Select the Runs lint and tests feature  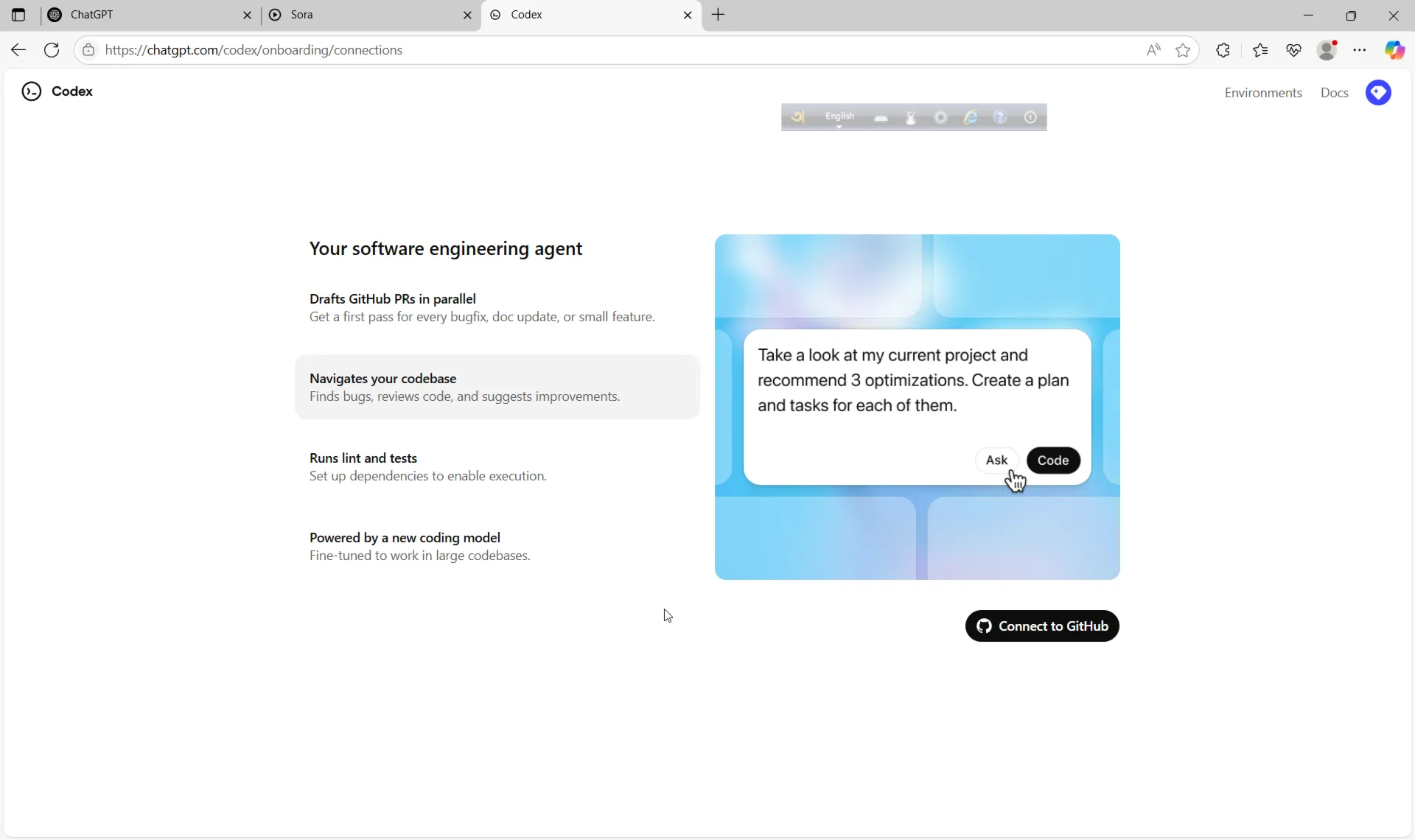pos(497,467)
